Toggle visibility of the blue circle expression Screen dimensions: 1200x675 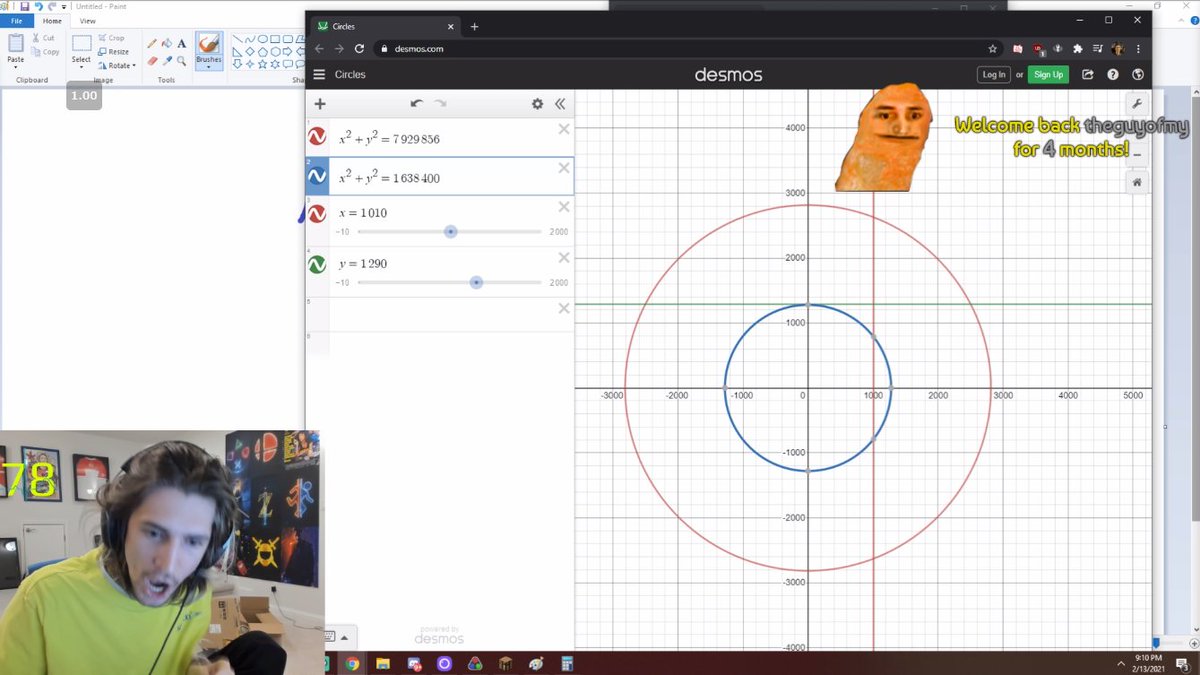pyautogui.click(x=317, y=176)
